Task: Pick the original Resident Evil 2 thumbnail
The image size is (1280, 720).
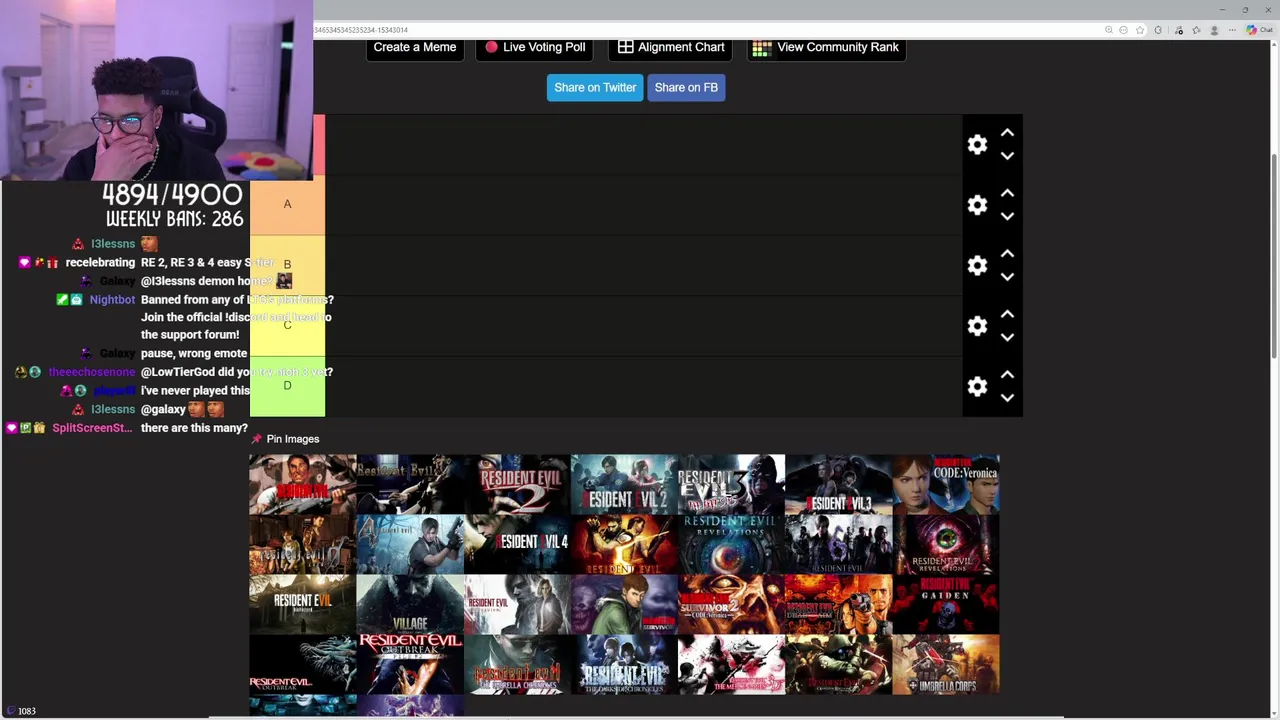Action: point(517,485)
